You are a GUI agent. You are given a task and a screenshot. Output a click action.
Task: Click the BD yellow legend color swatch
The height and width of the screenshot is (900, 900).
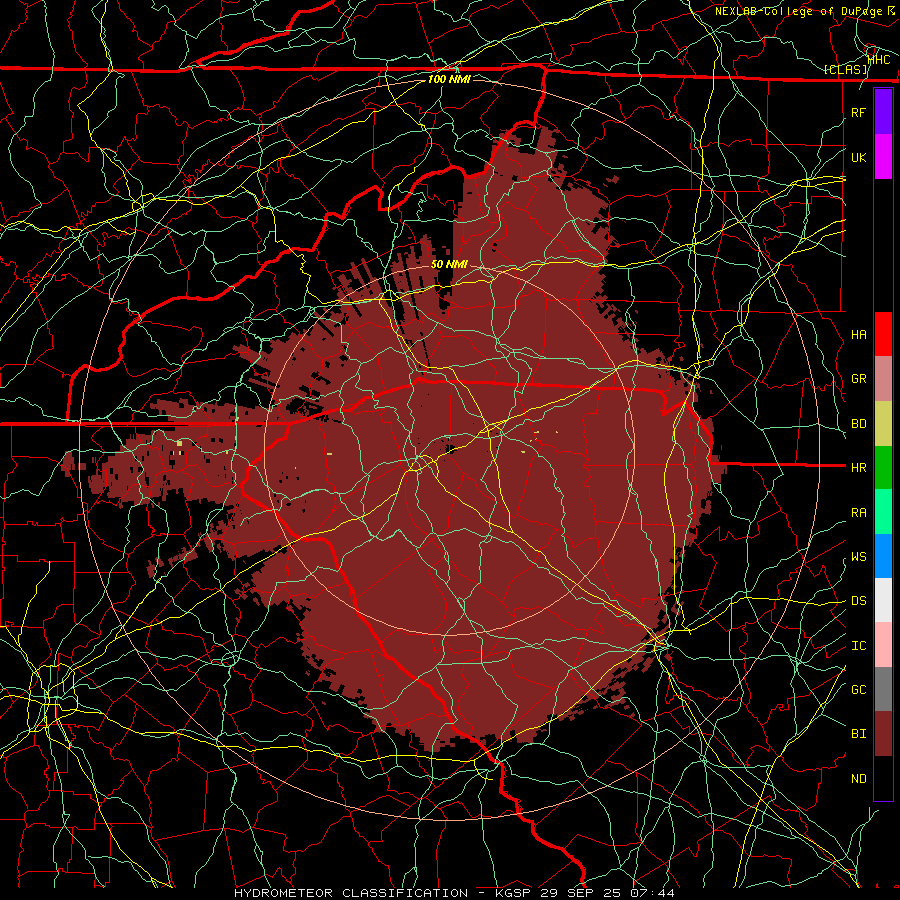pos(883,424)
